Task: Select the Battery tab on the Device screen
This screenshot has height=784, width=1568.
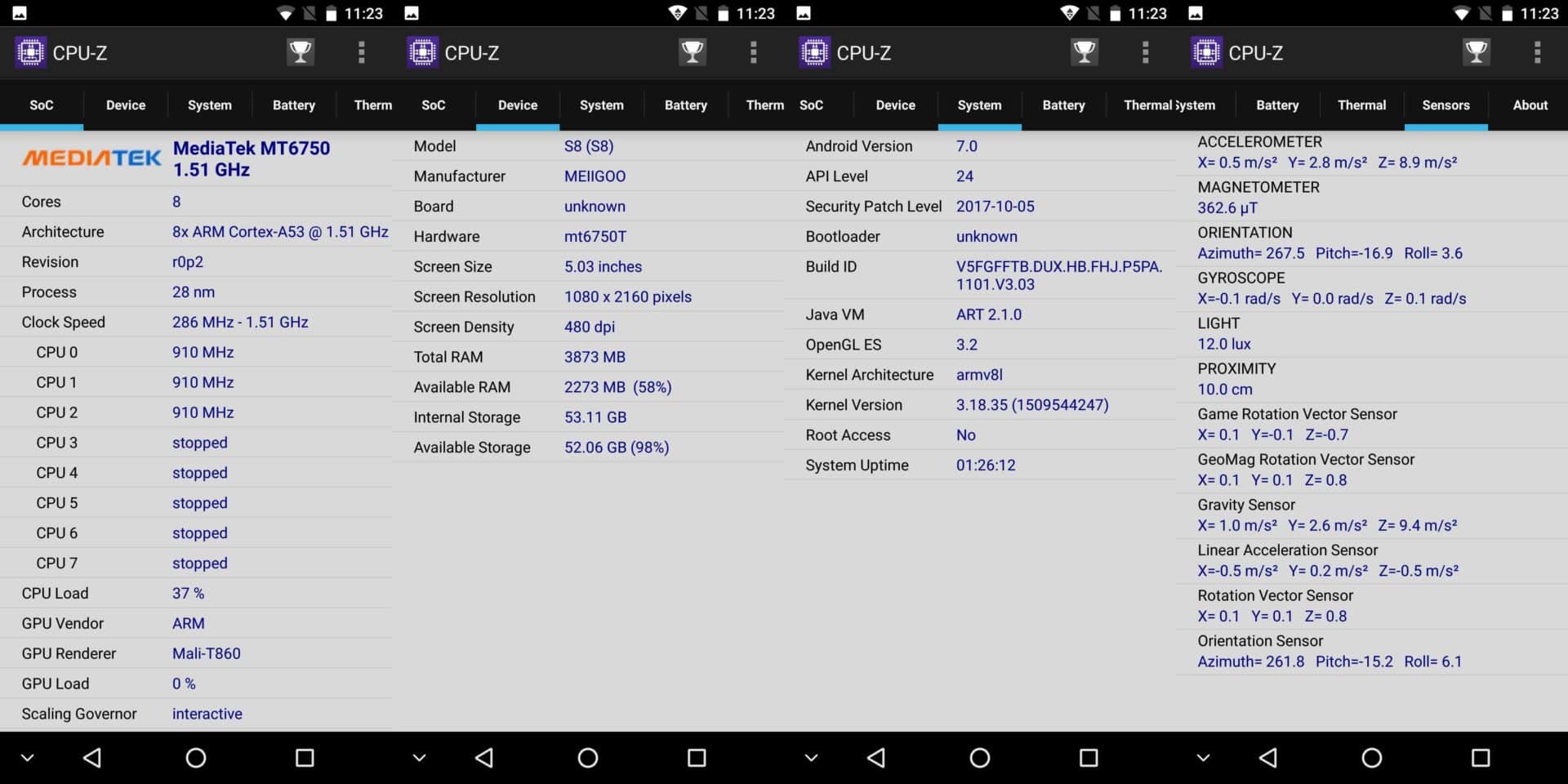Action: click(686, 105)
